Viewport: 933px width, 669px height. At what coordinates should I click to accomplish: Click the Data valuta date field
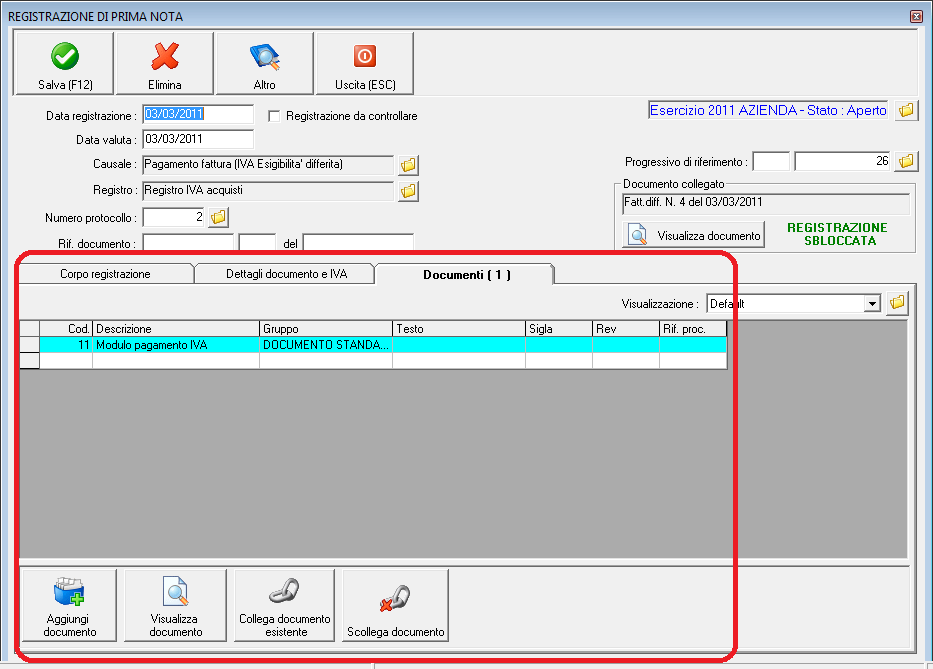point(198,139)
